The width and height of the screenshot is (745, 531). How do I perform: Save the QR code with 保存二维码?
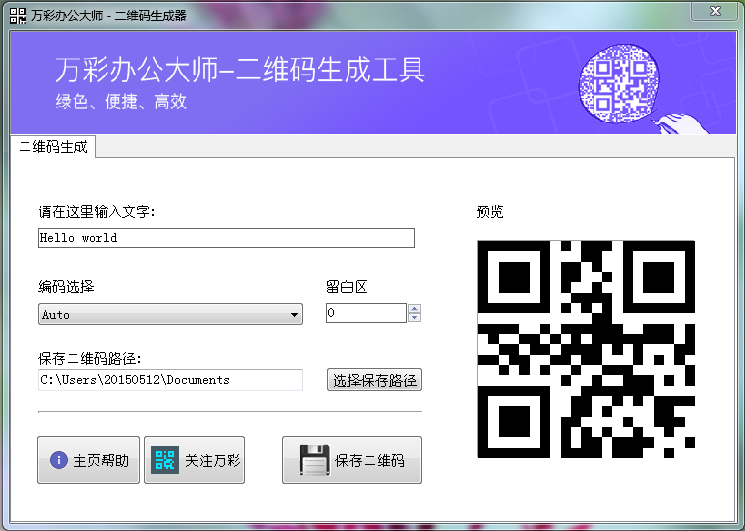tap(352, 460)
